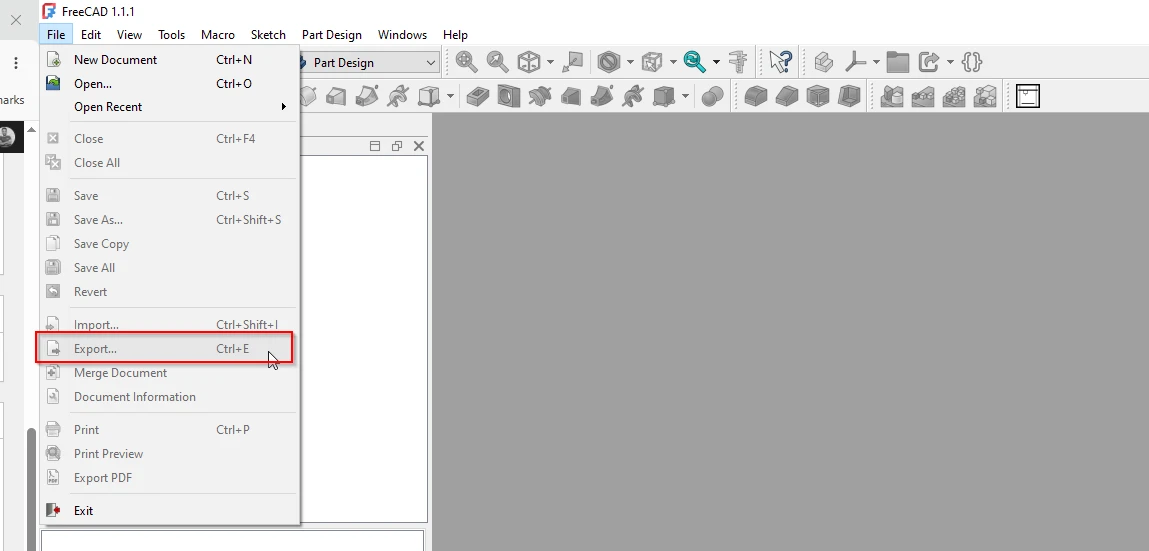Expand the coordinate system dropdown arrow
Viewport: 1149px width, 551px height.
coord(876,63)
